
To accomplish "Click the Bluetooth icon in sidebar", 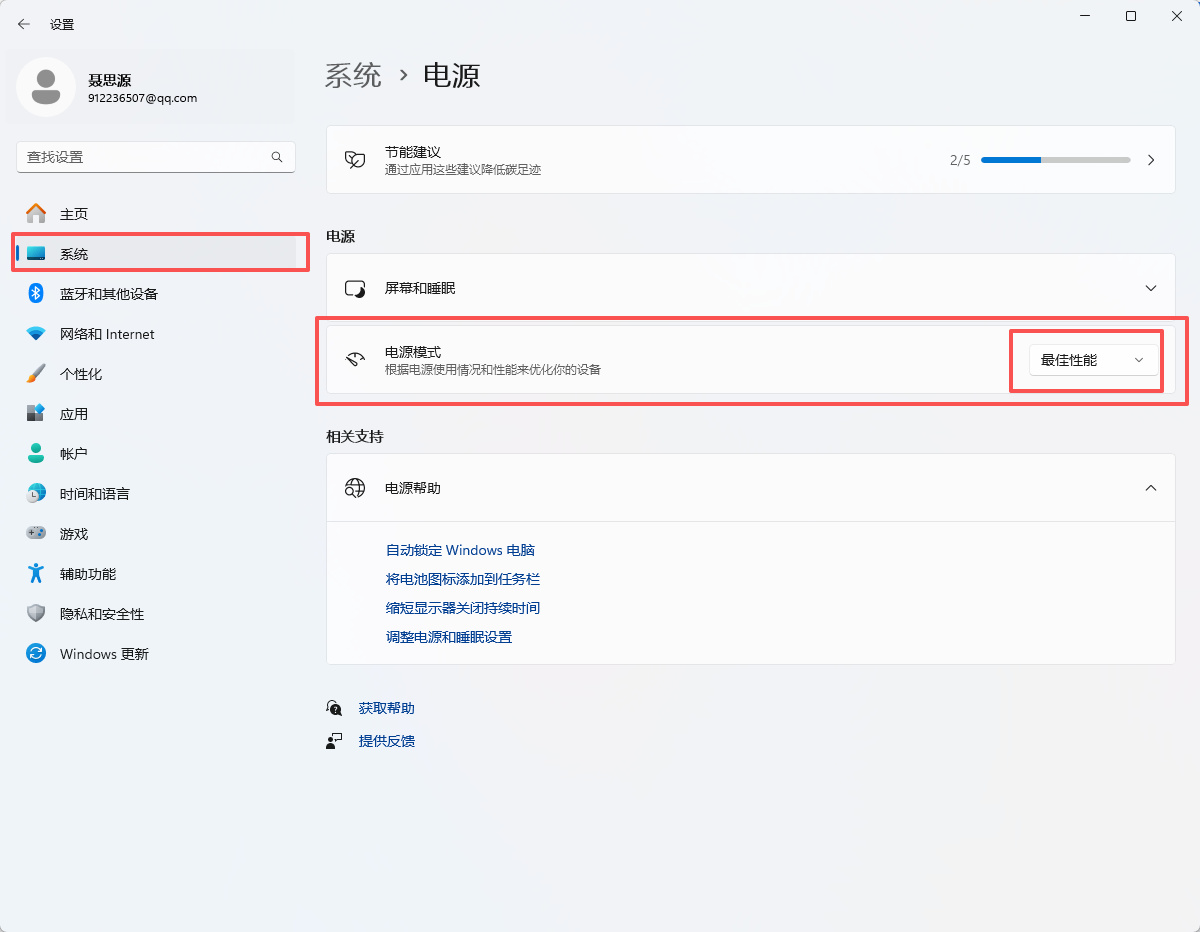I will (36, 293).
